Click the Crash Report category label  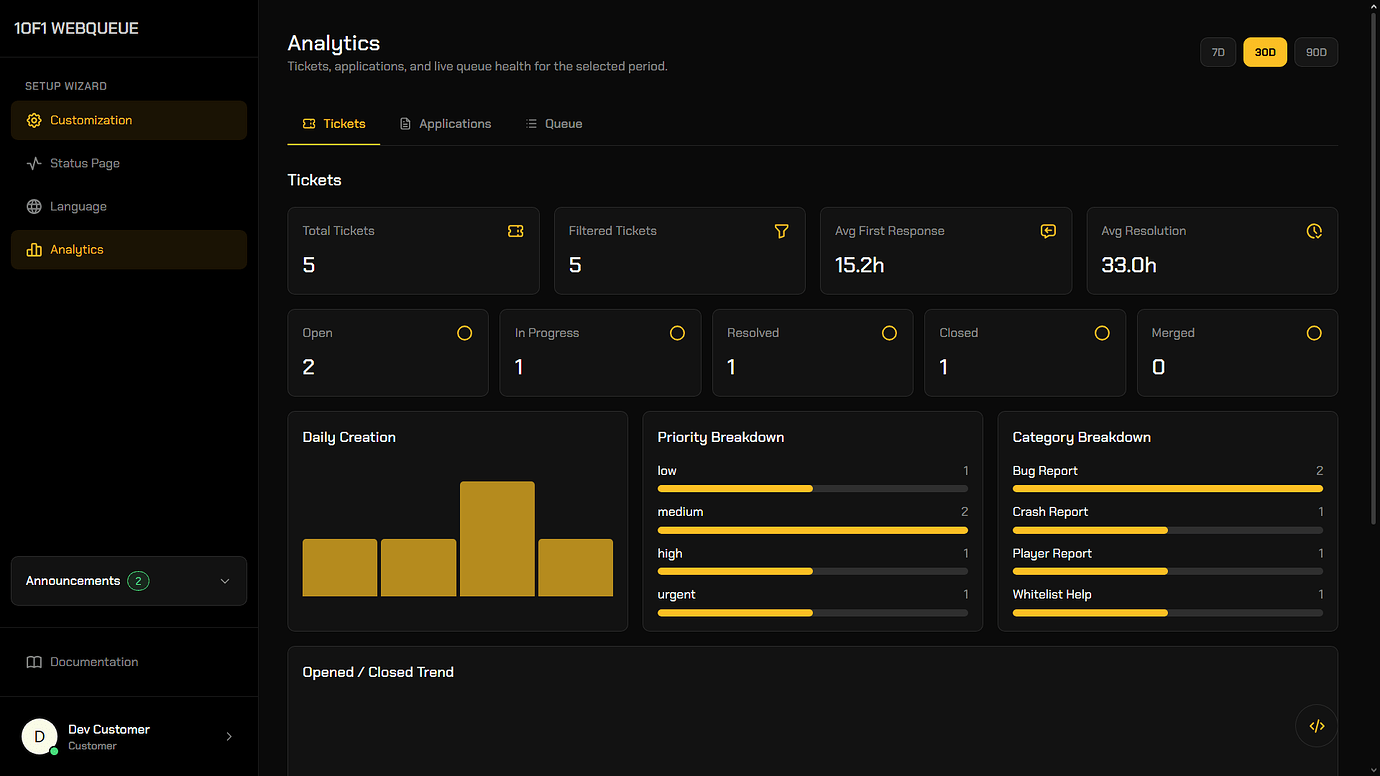tap(1050, 512)
